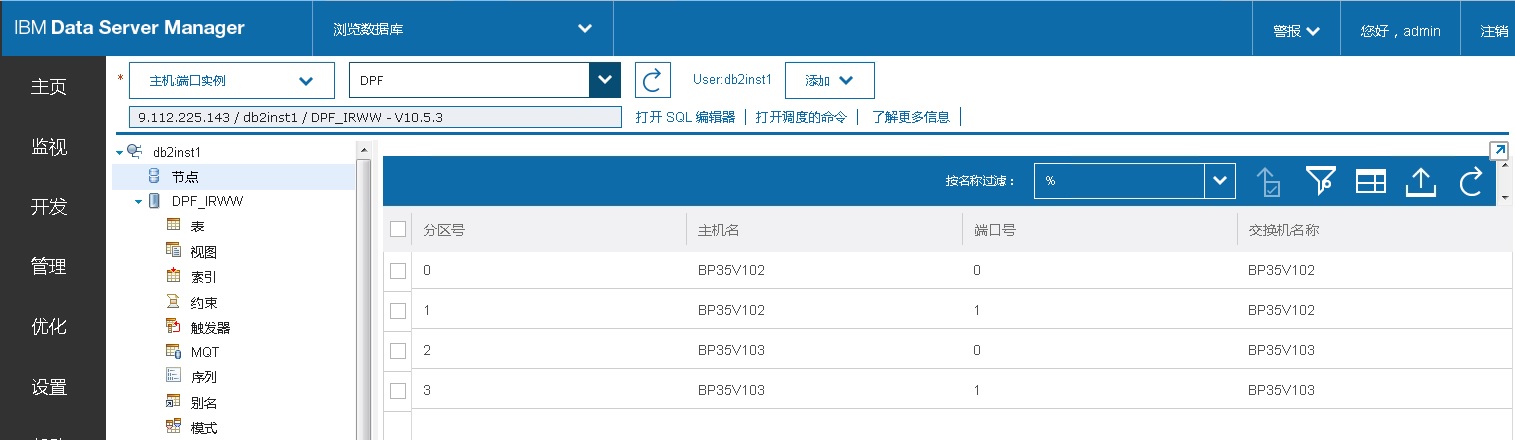Screen dimensions: 1515x440
Task: Collapse the DPF_IRWW tree node
Action: click(x=138, y=202)
